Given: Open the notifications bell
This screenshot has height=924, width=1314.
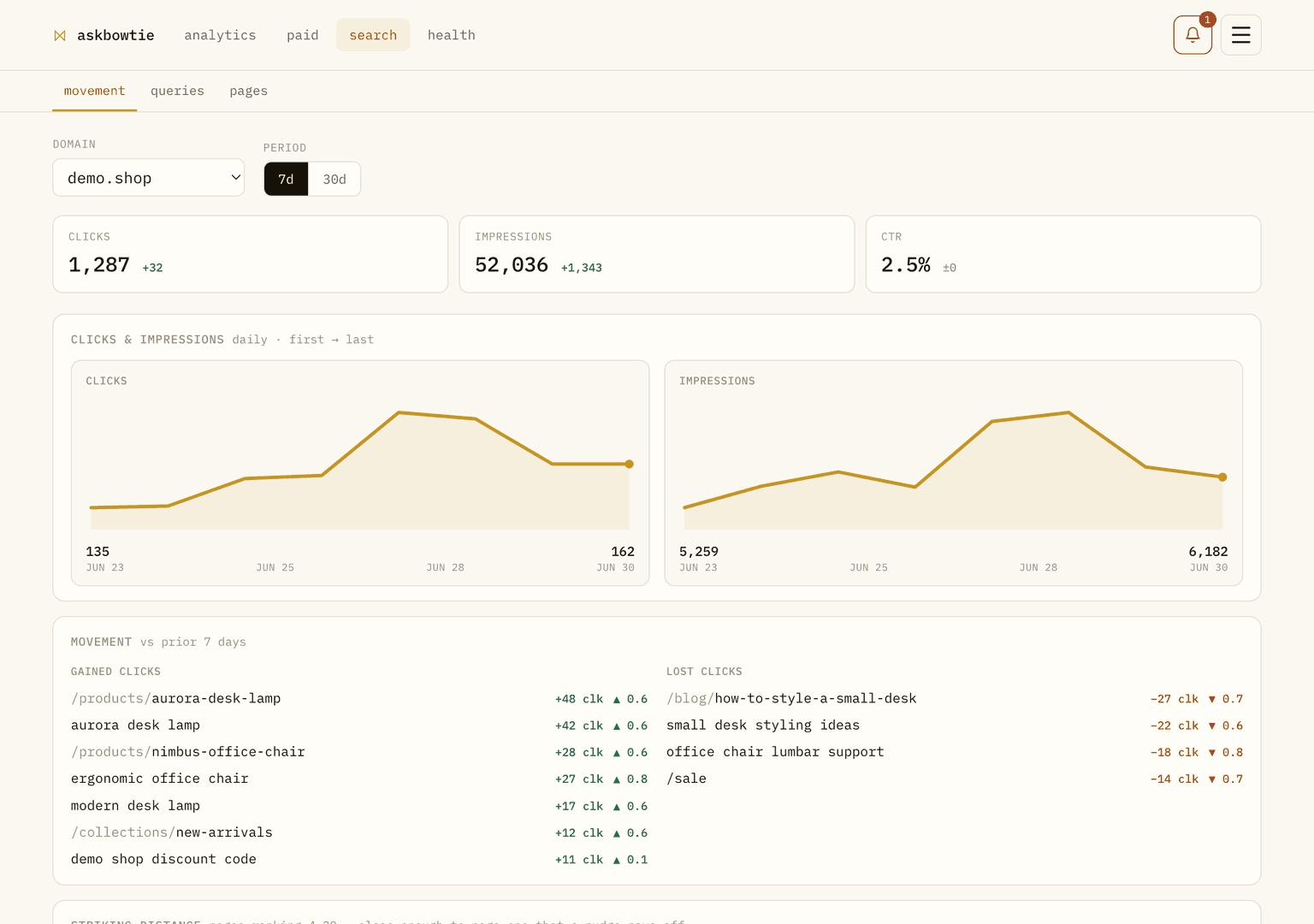Looking at the screenshot, I should point(1193,35).
